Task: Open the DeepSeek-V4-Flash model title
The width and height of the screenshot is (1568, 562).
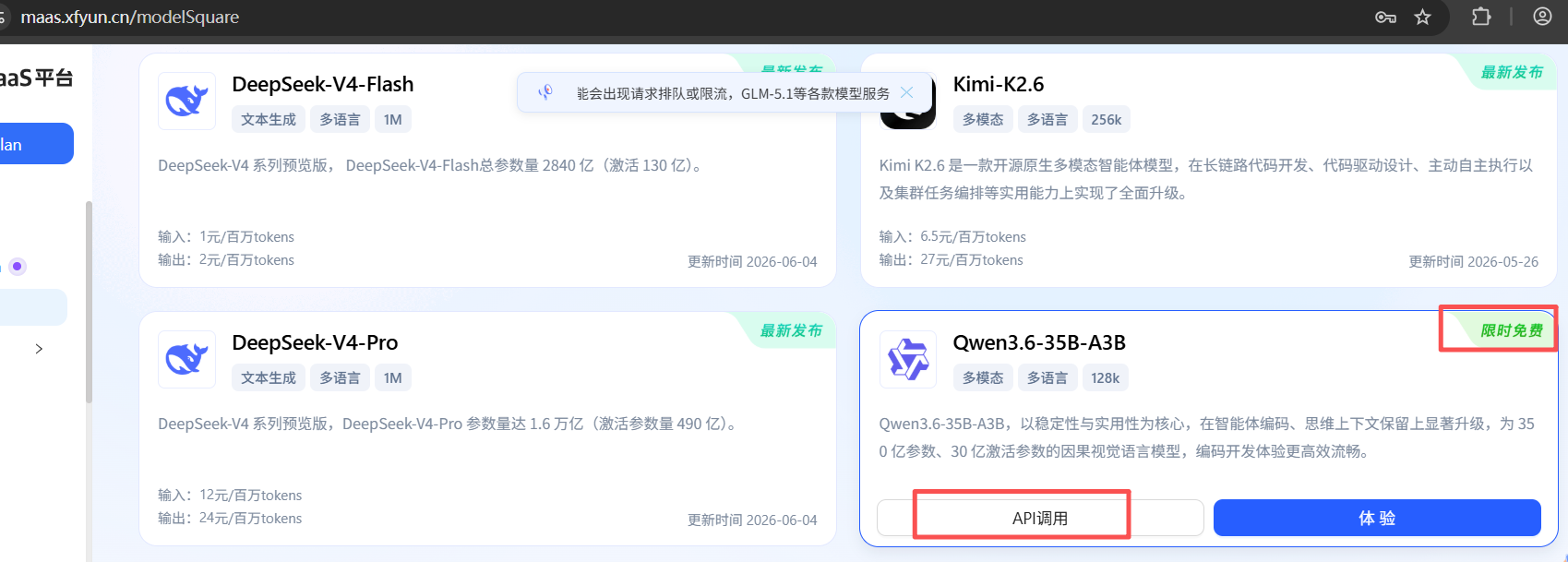Action: [323, 84]
